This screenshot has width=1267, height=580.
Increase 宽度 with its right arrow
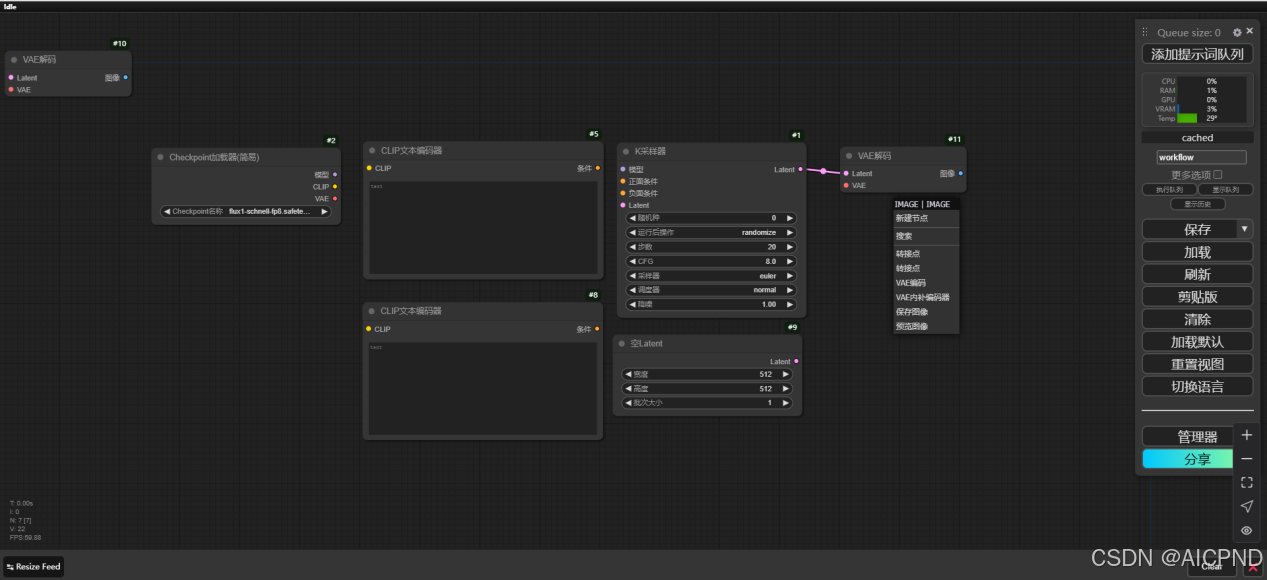point(785,374)
